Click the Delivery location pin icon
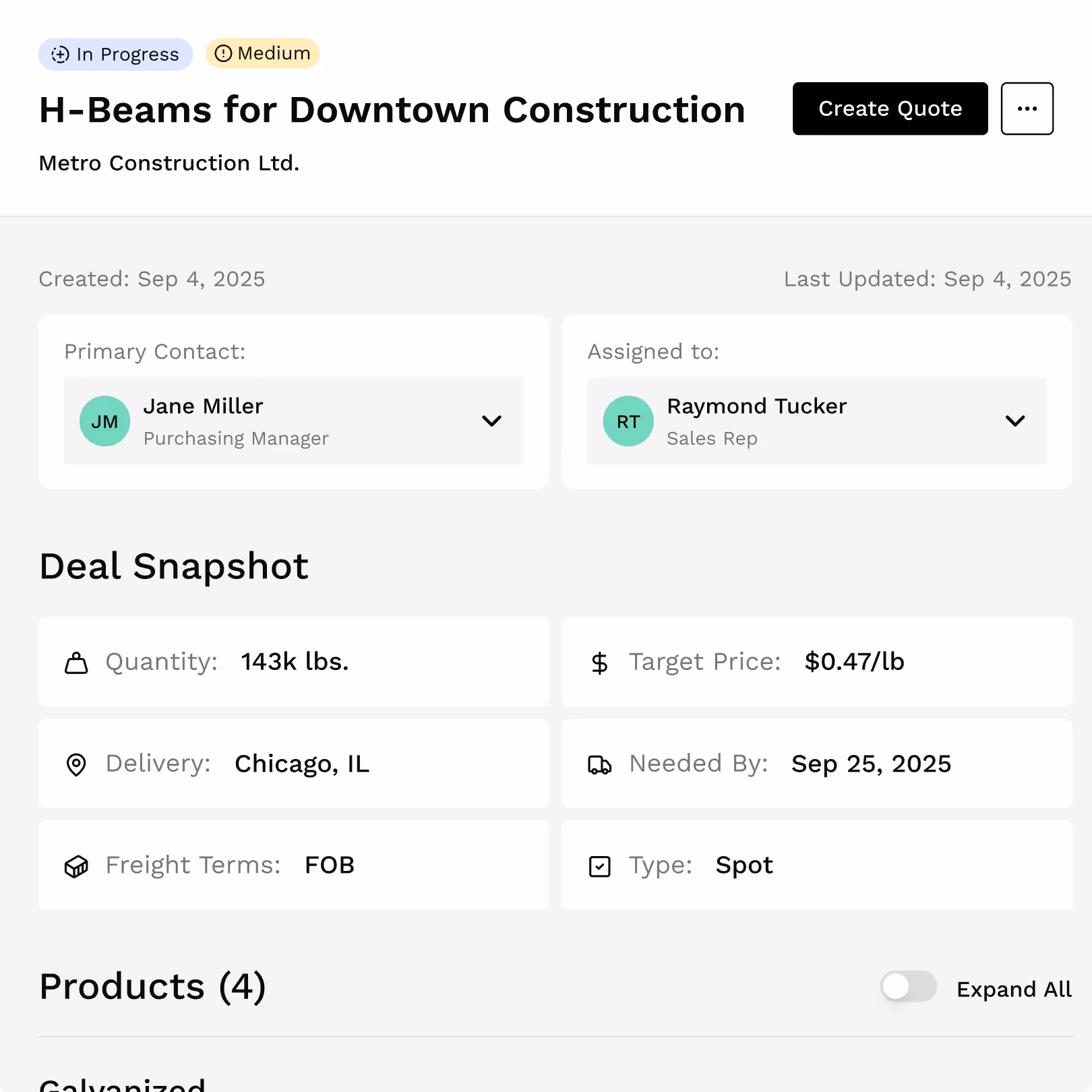 point(76,764)
